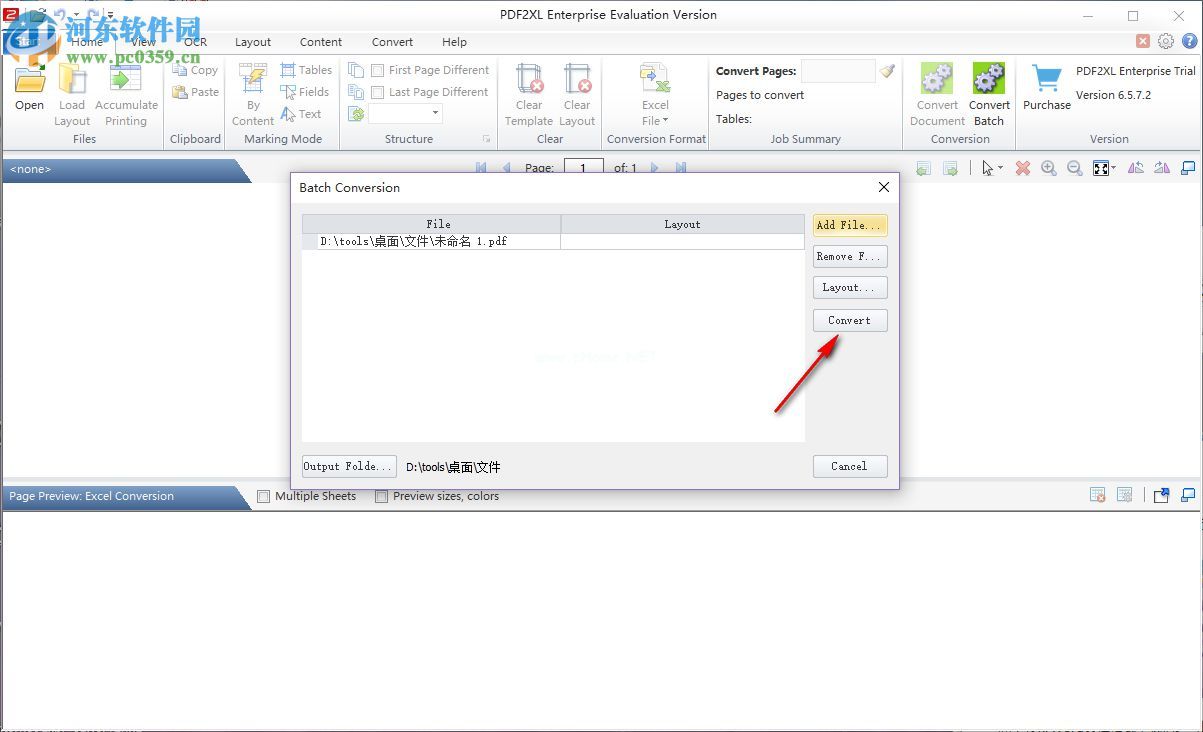Click Layout... button in Batch Conversion
This screenshot has height=732, width=1203.
coord(850,287)
